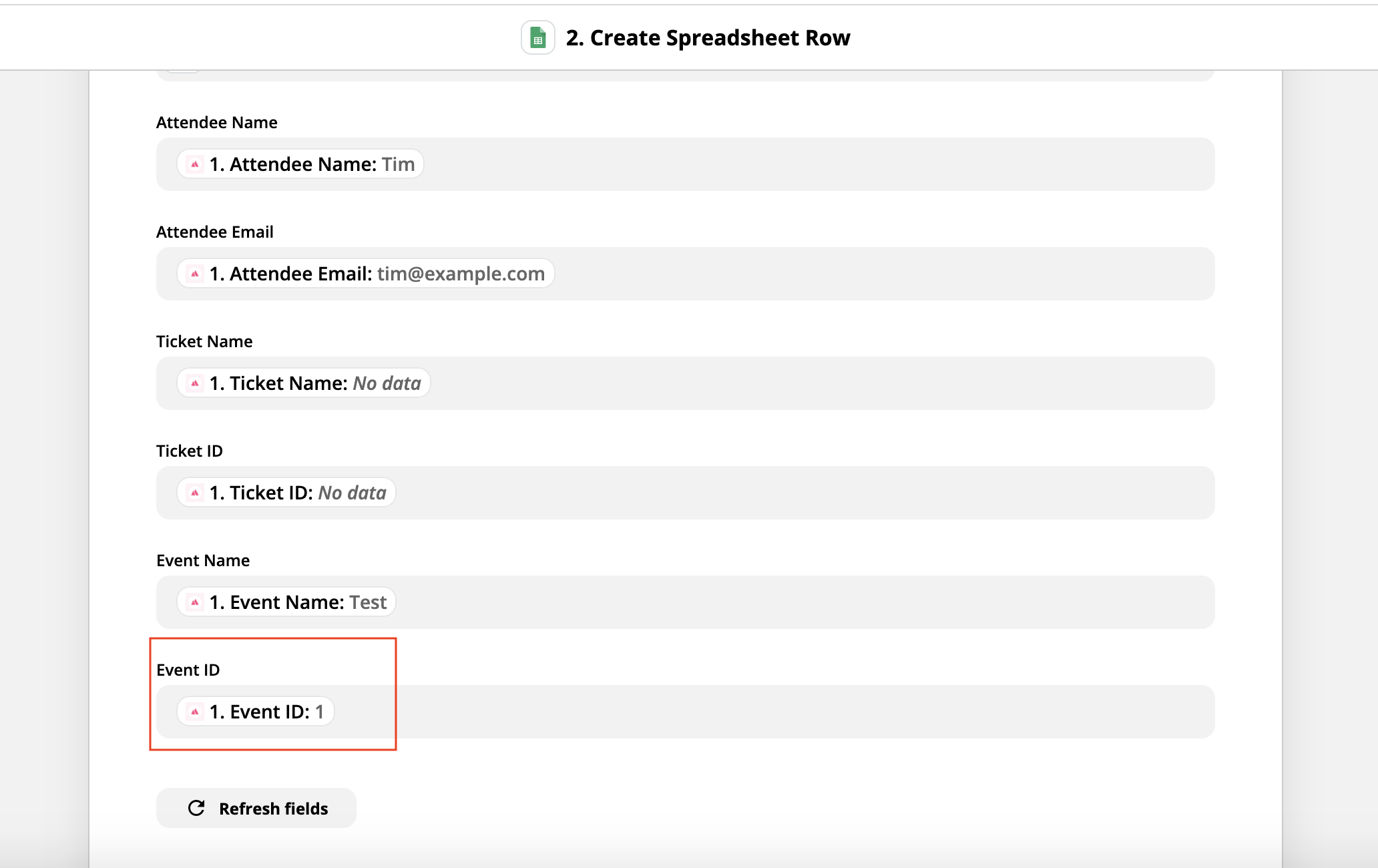Select the Event Name: Test pill

click(x=286, y=602)
